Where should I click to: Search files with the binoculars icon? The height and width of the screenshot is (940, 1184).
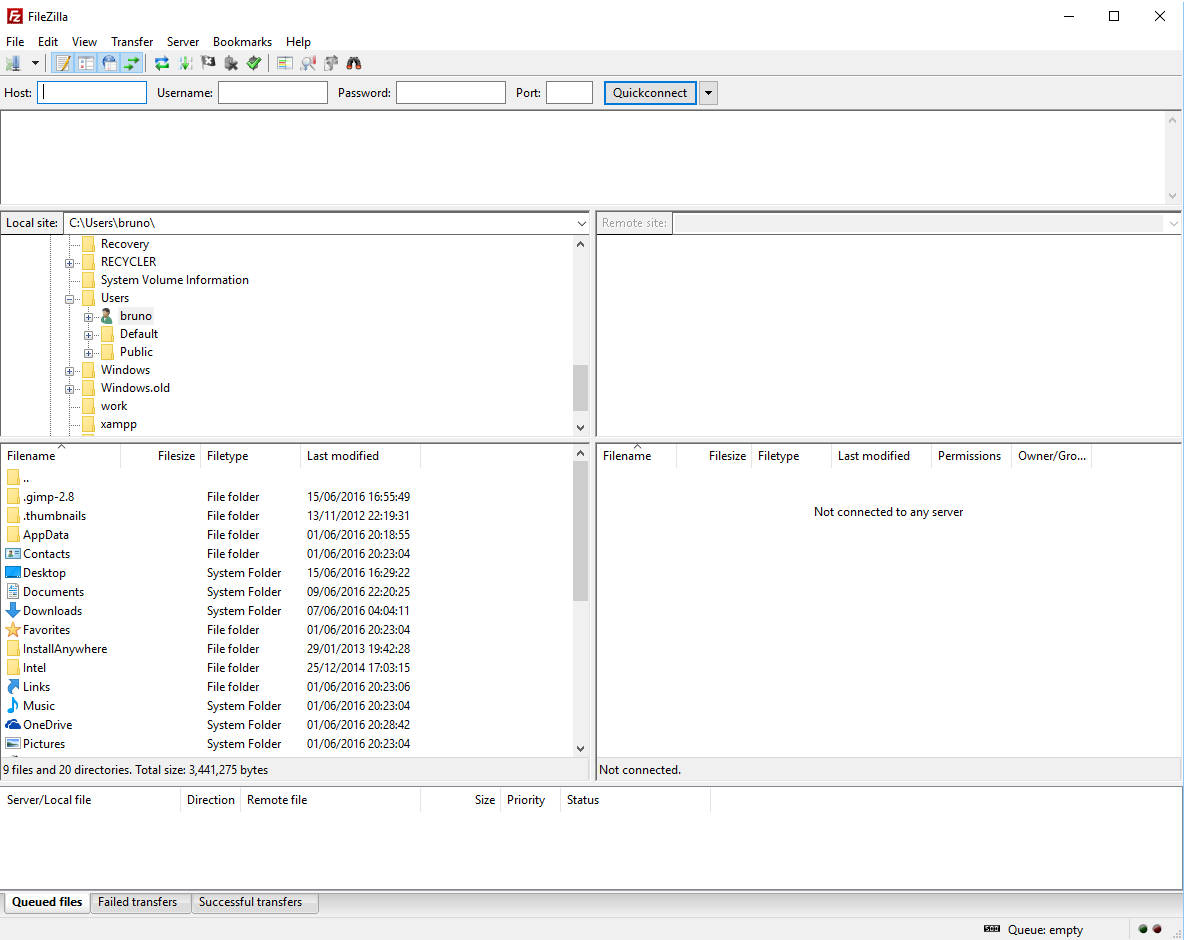pyautogui.click(x=353, y=63)
